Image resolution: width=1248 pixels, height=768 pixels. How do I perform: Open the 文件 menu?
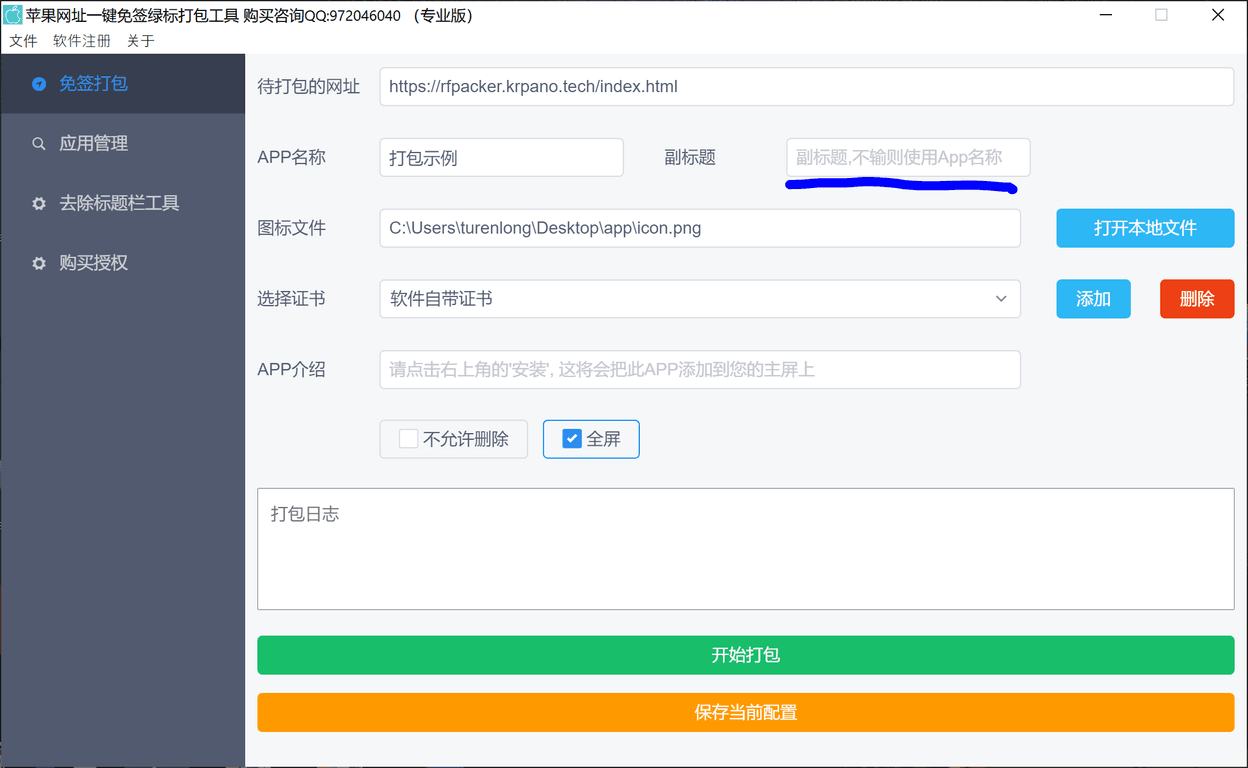tap(23, 40)
